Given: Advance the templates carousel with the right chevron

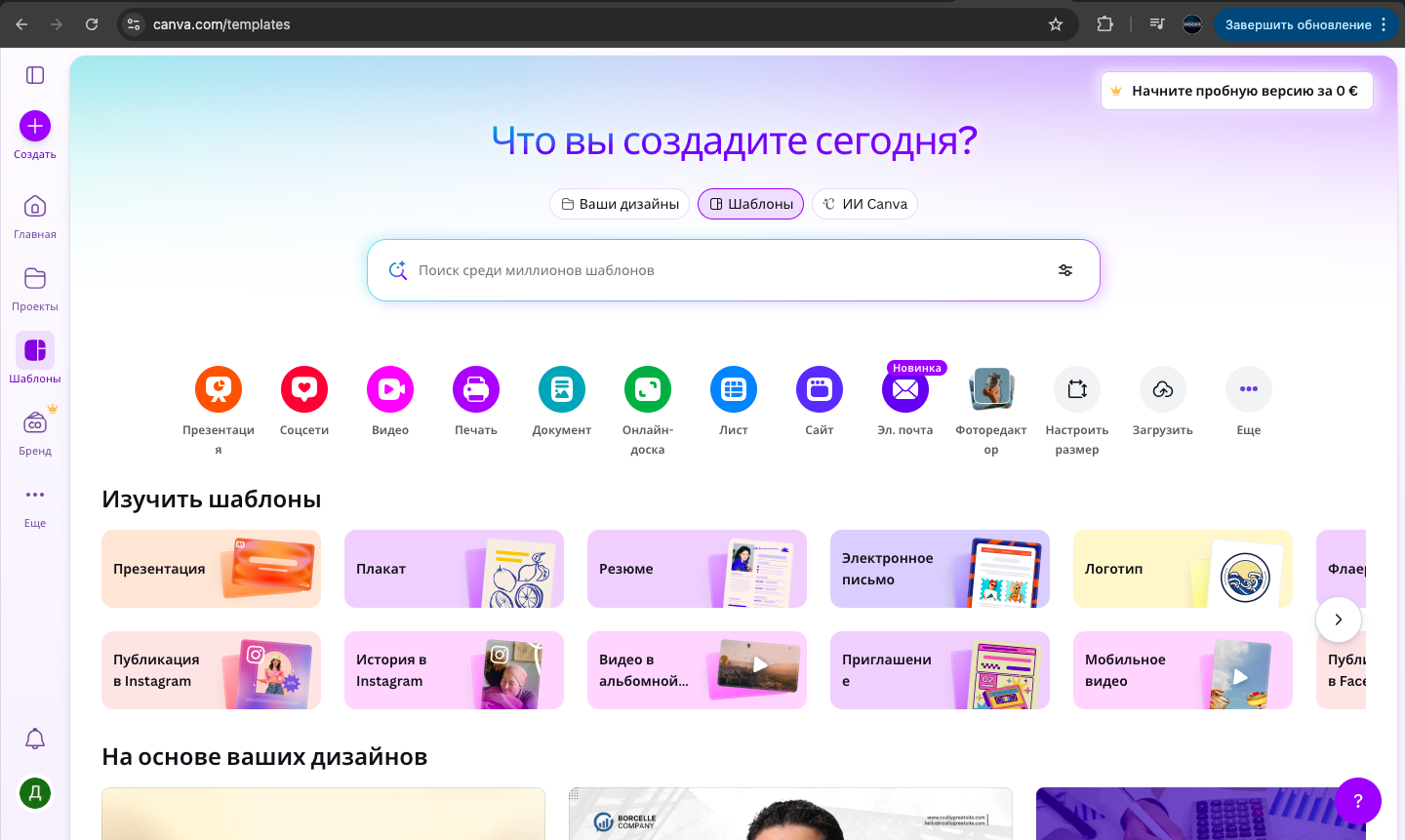Looking at the screenshot, I should click(1338, 620).
